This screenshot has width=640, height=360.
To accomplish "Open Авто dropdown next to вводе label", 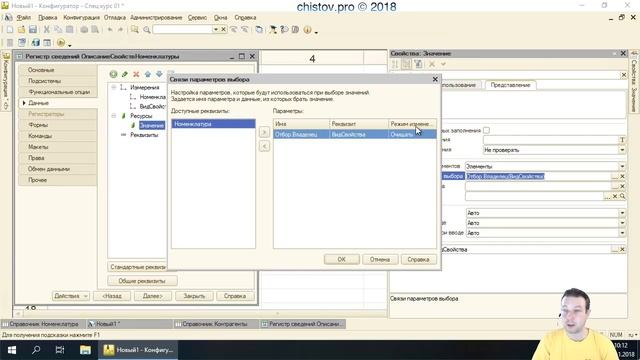I will (x=622, y=233).
